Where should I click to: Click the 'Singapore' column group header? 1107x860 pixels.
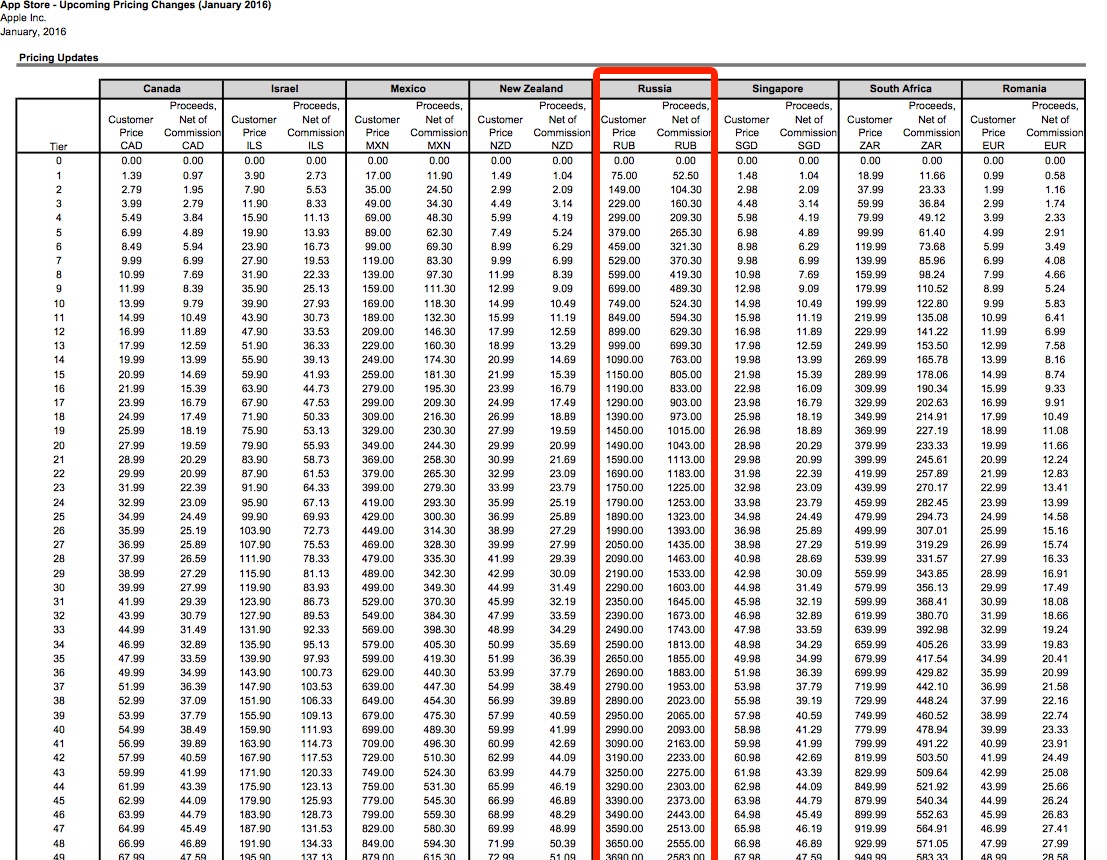777,89
